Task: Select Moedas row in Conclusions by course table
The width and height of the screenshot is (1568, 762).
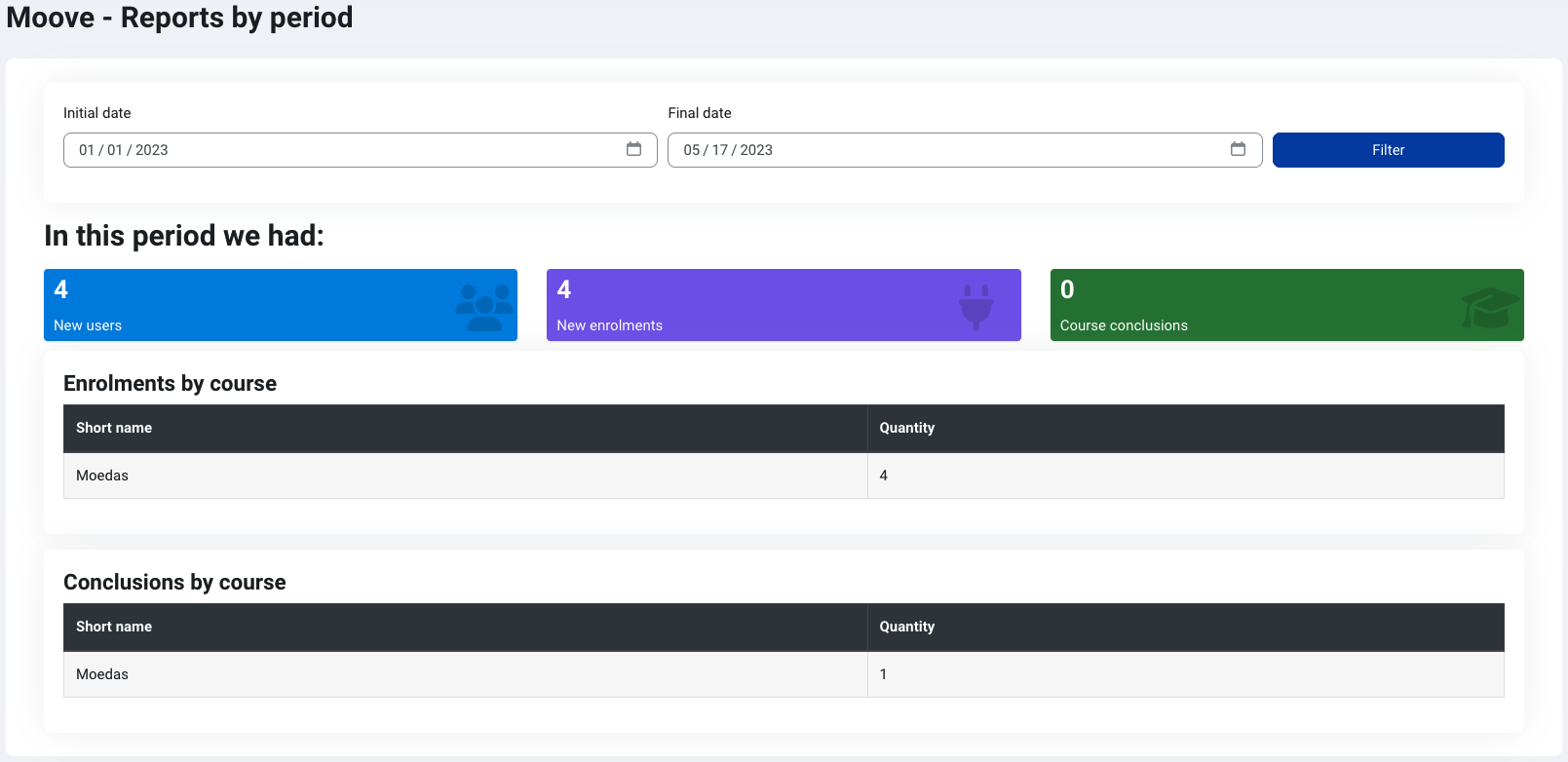Action: click(784, 674)
